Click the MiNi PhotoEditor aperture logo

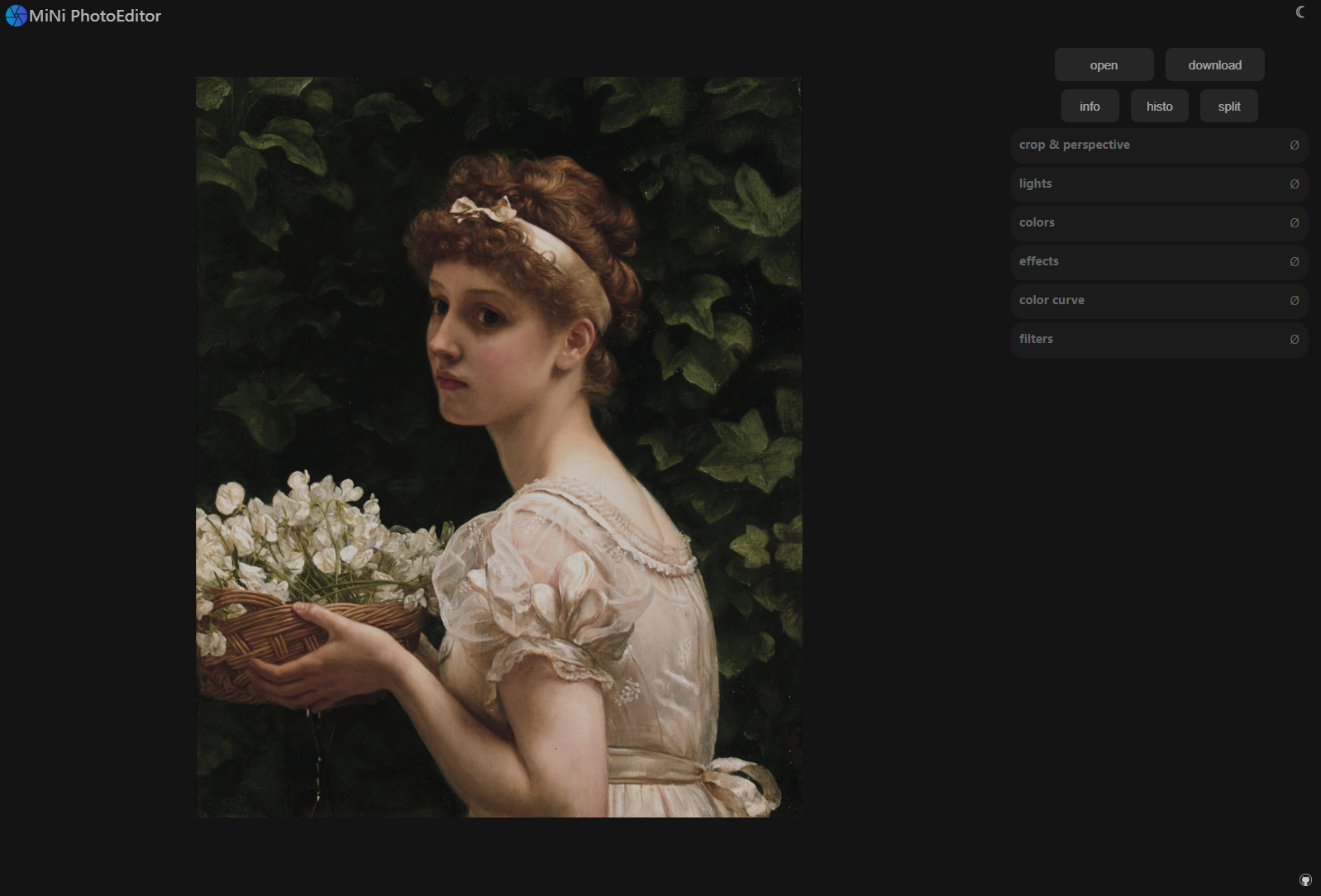(x=16, y=16)
